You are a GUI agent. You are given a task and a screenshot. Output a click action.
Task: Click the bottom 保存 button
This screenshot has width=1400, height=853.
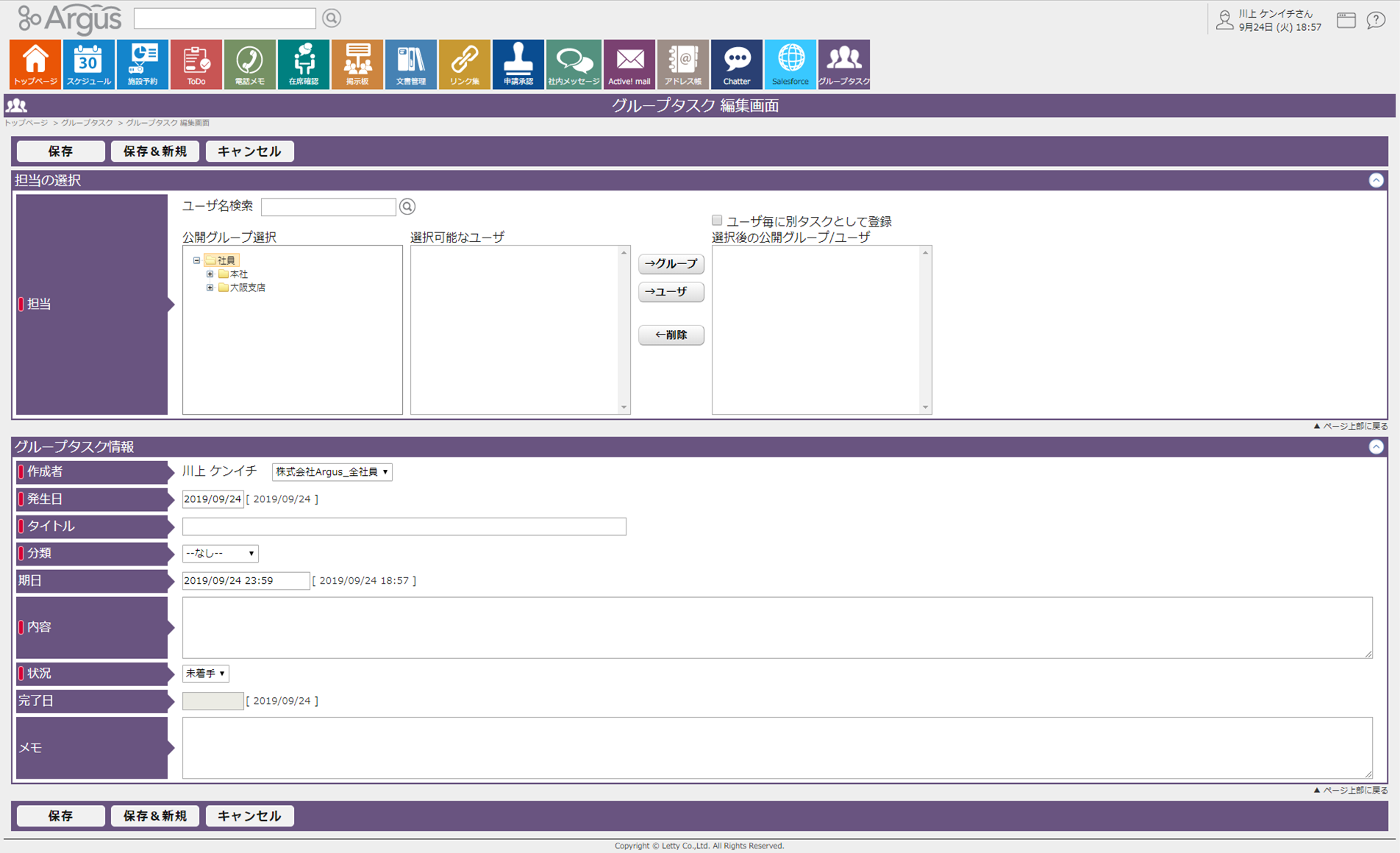[61, 816]
